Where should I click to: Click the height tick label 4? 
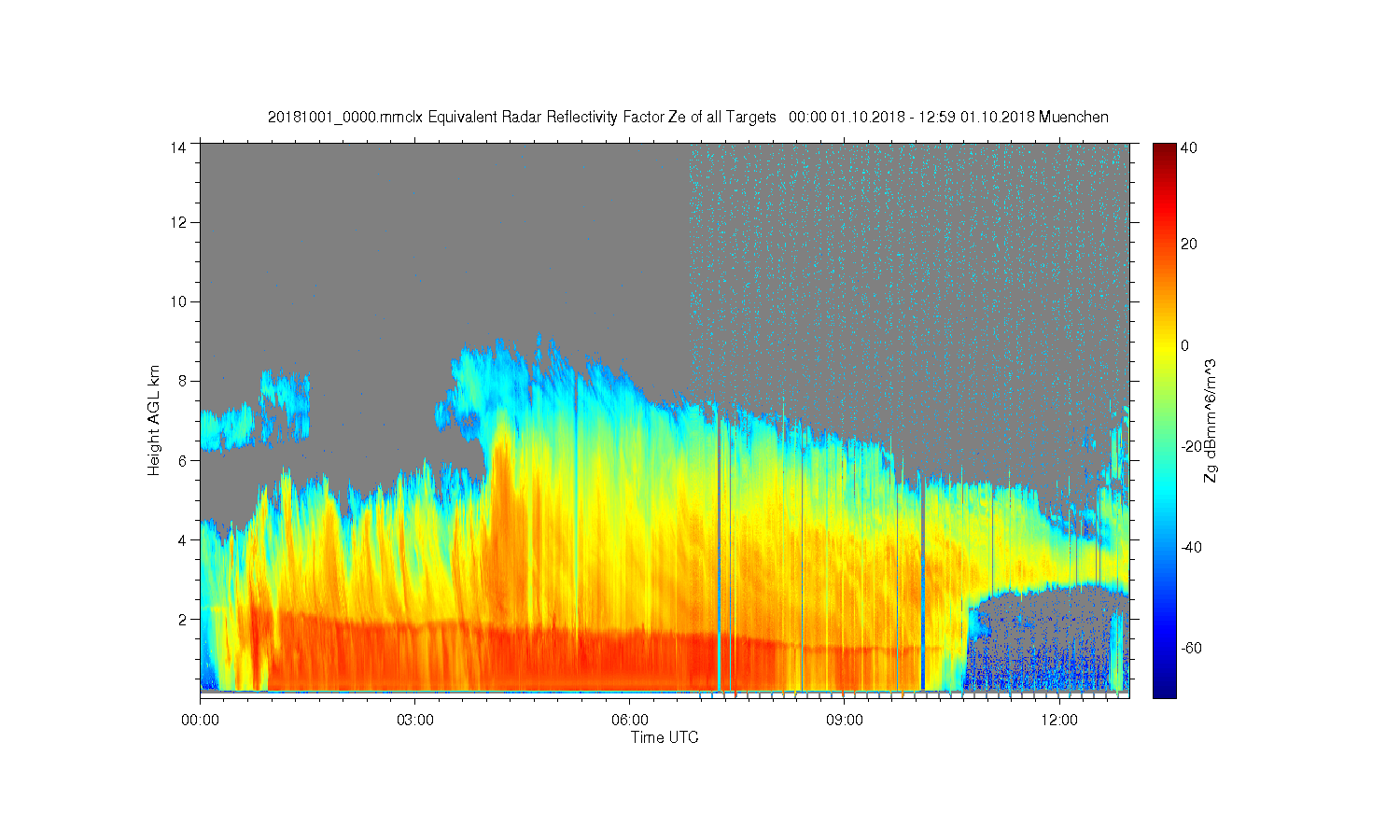pos(183,539)
